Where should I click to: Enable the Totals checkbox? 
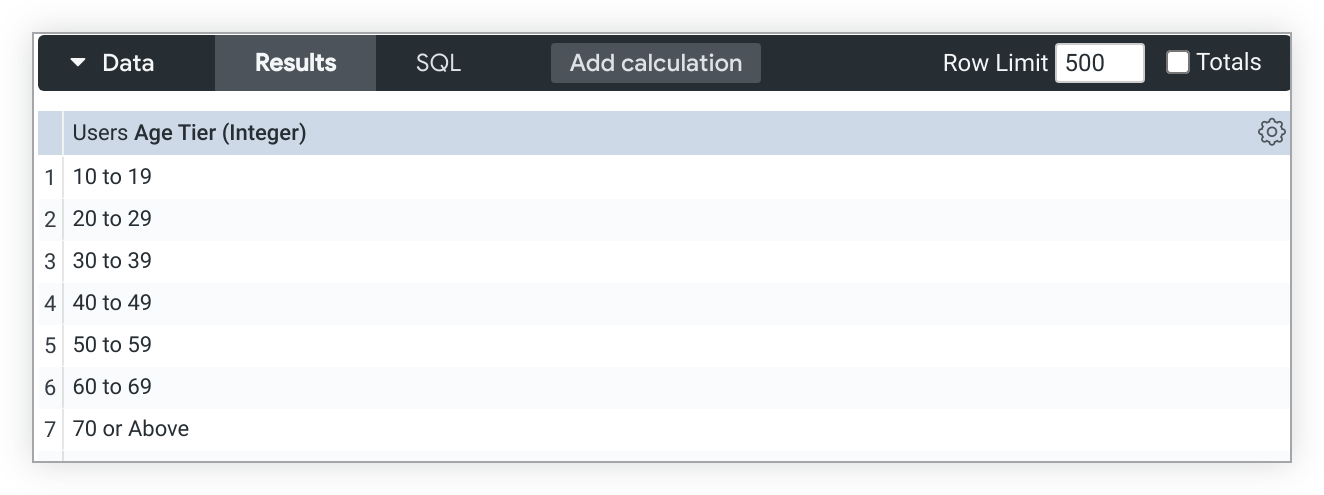point(1178,62)
